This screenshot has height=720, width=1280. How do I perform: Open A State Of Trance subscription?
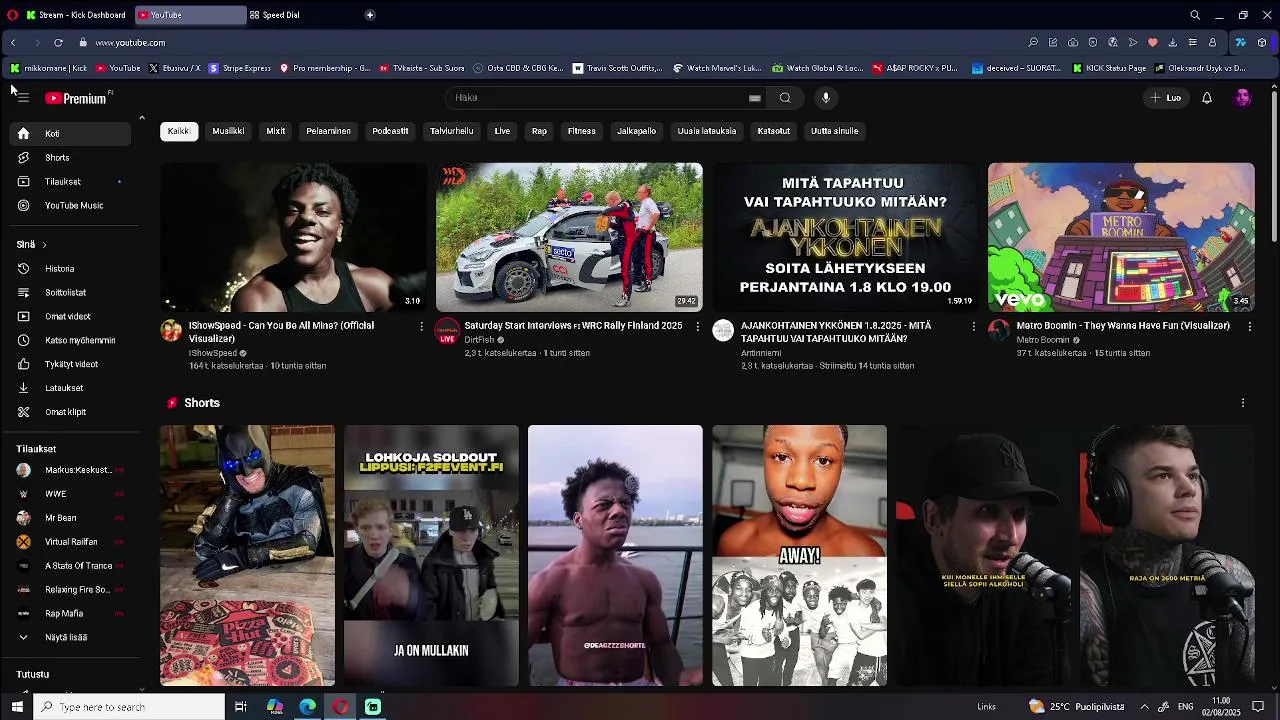point(70,566)
